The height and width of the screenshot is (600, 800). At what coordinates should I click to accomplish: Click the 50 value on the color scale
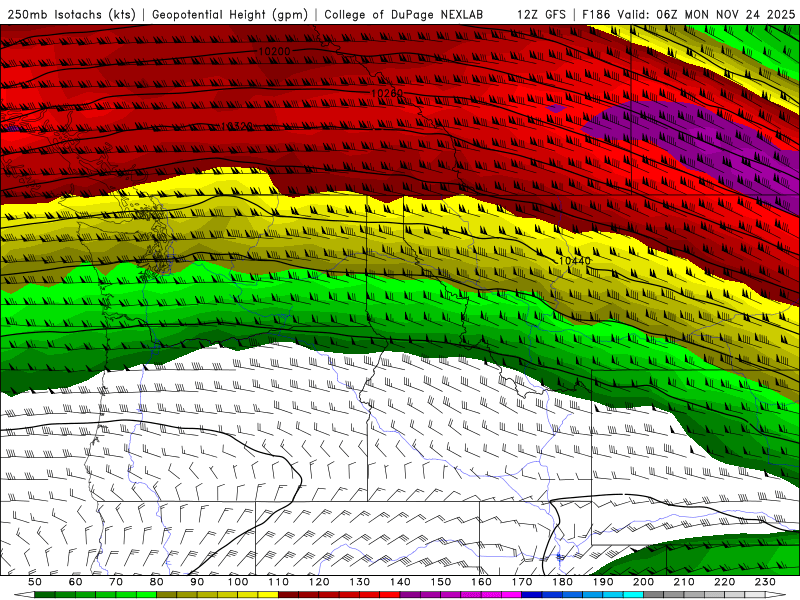pos(35,582)
